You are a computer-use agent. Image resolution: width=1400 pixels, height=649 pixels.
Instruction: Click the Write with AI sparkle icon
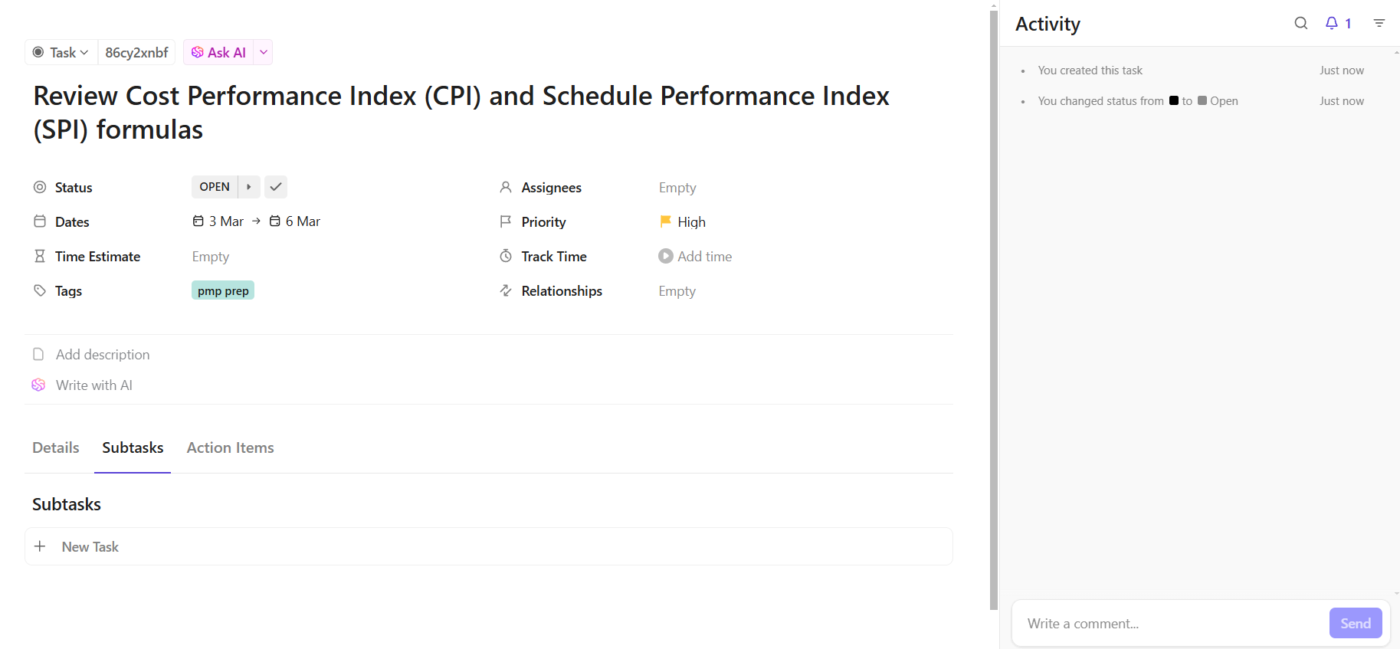(x=38, y=385)
